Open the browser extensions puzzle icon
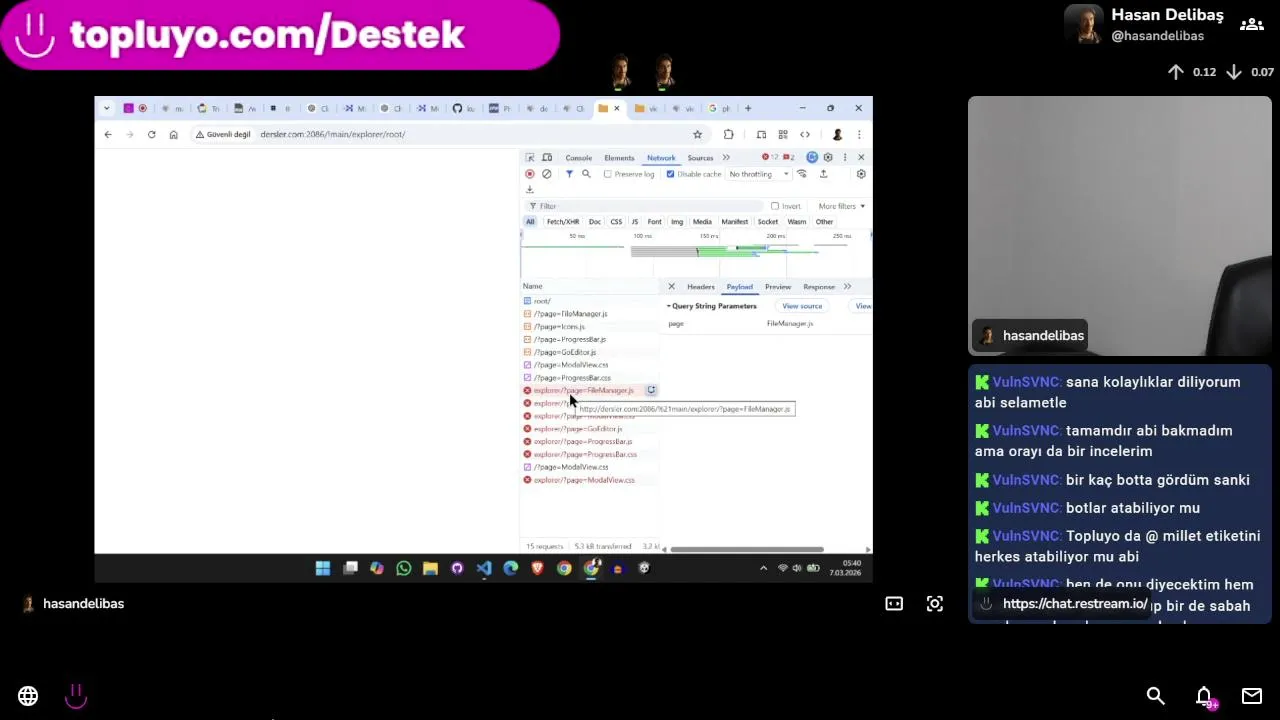 point(728,134)
